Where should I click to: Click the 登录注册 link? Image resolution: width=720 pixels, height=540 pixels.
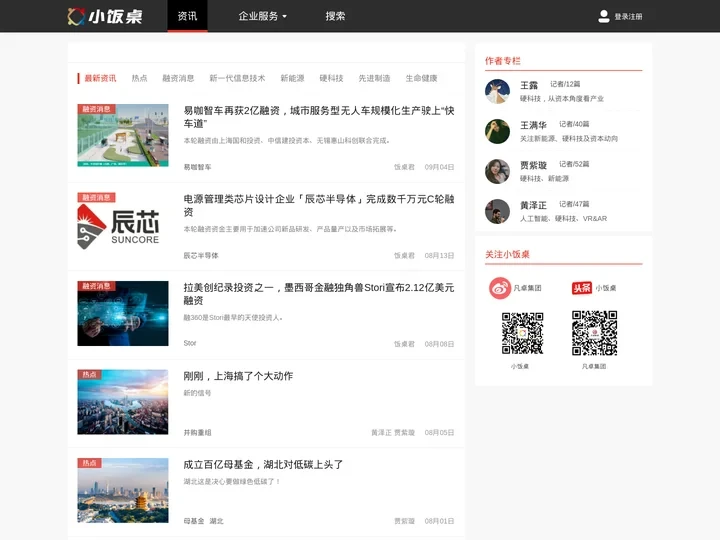pyautogui.click(x=628, y=17)
